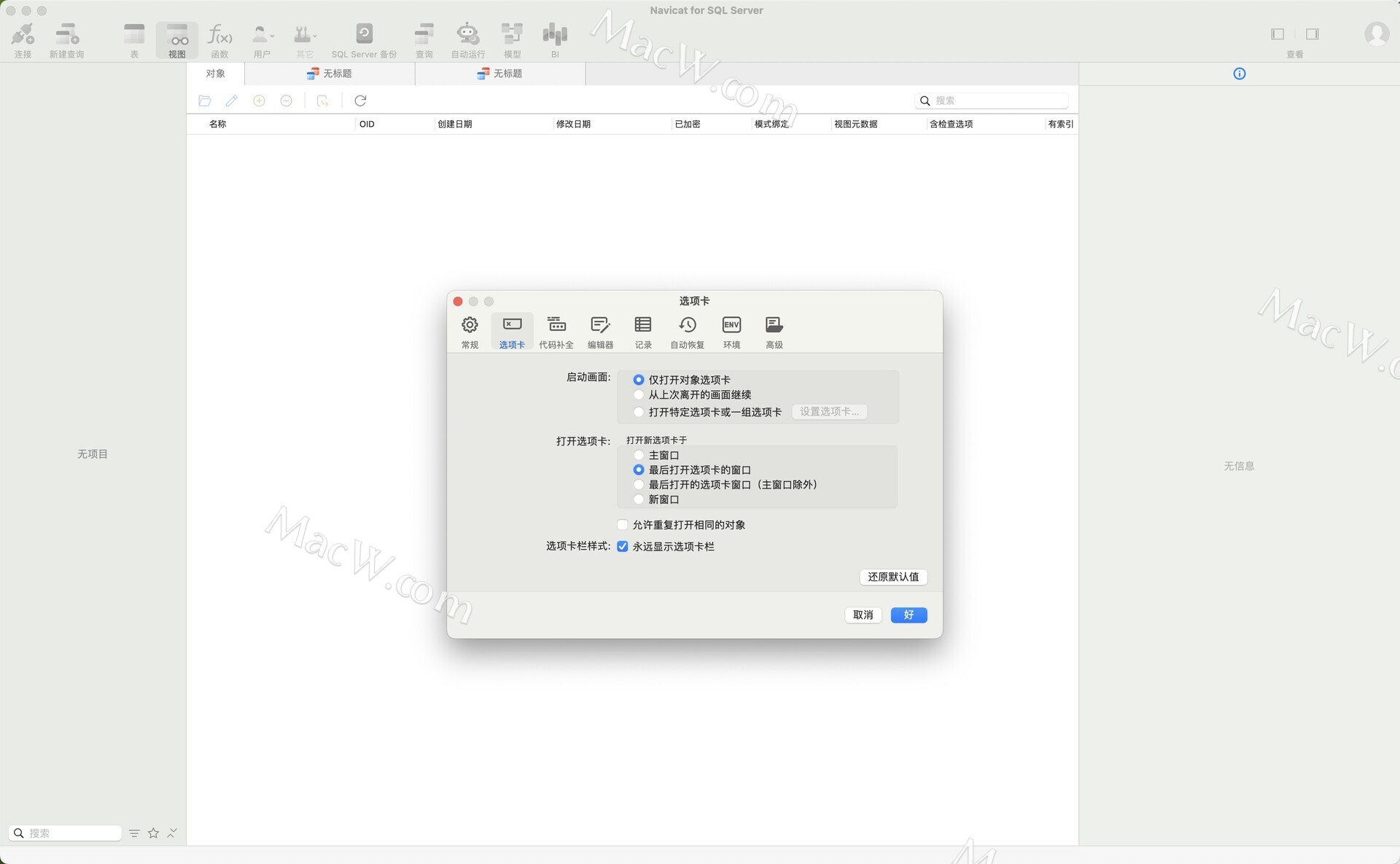Click the 设置选项卡... button
Image resolution: width=1400 pixels, height=864 pixels.
[x=830, y=412]
